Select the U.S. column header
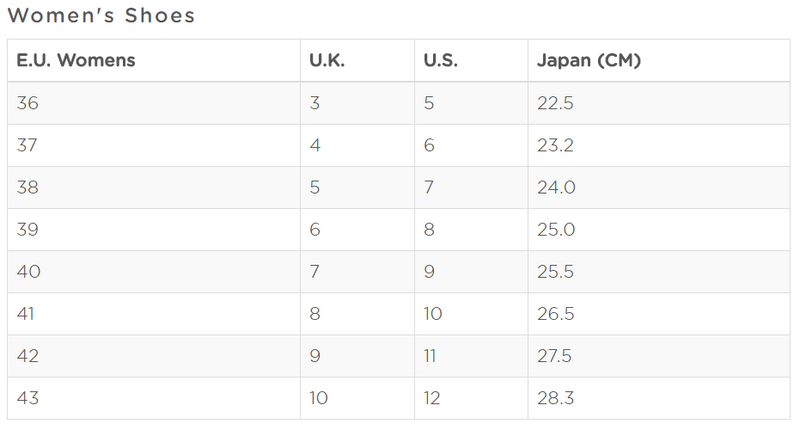 pyautogui.click(x=471, y=60)
